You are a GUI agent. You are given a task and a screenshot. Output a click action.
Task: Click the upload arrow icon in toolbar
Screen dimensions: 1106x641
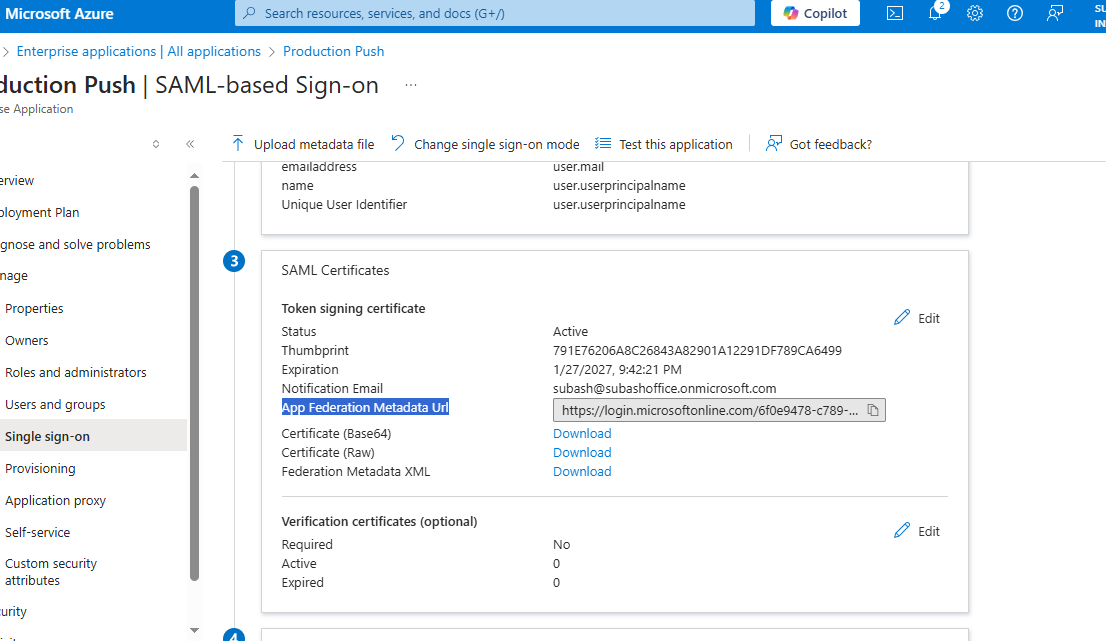pyautogui.click(x=238, y=144)
